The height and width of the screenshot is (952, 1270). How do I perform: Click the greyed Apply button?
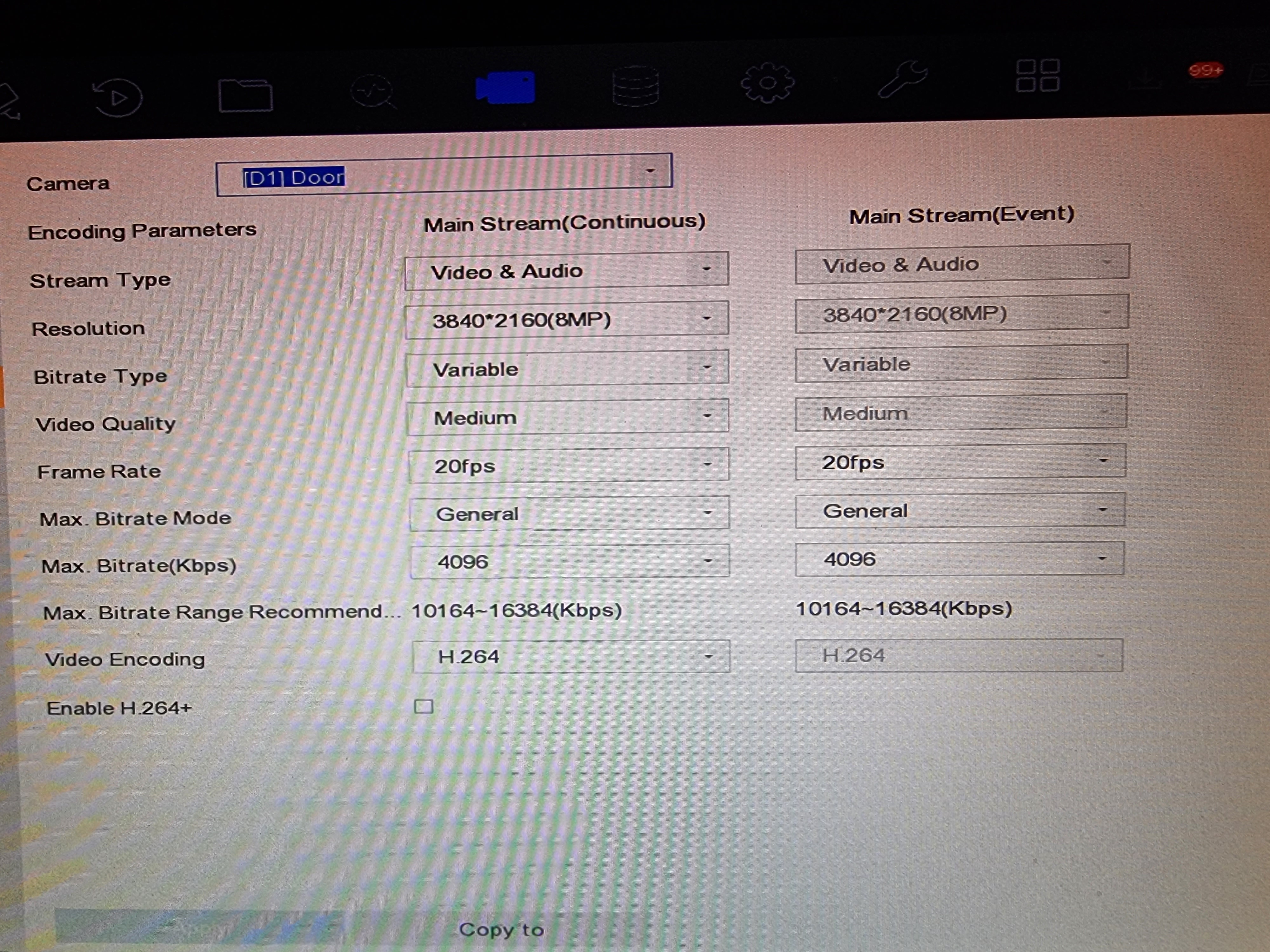coord(200,927)
